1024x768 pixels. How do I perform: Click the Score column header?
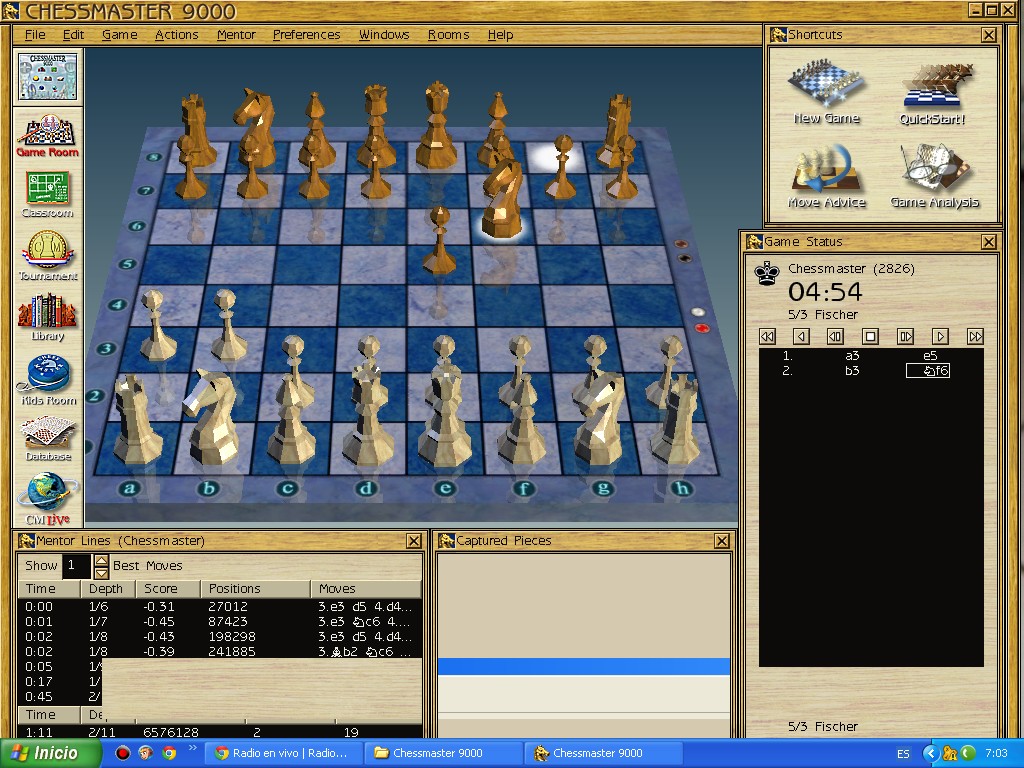pyautogui.click(x=168, y=588)
